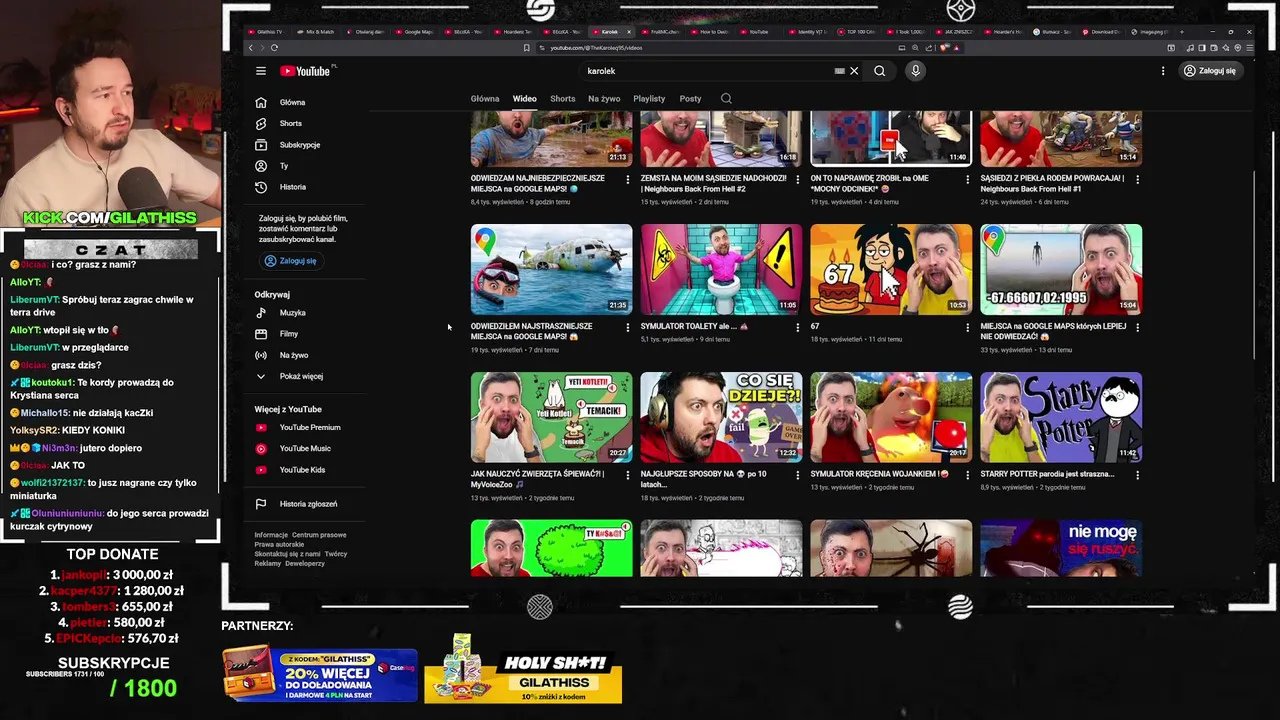The image size is (1280, 720).
Task: Open options menu for SYMULATOR TOALETY video
Action: (797, 327)
